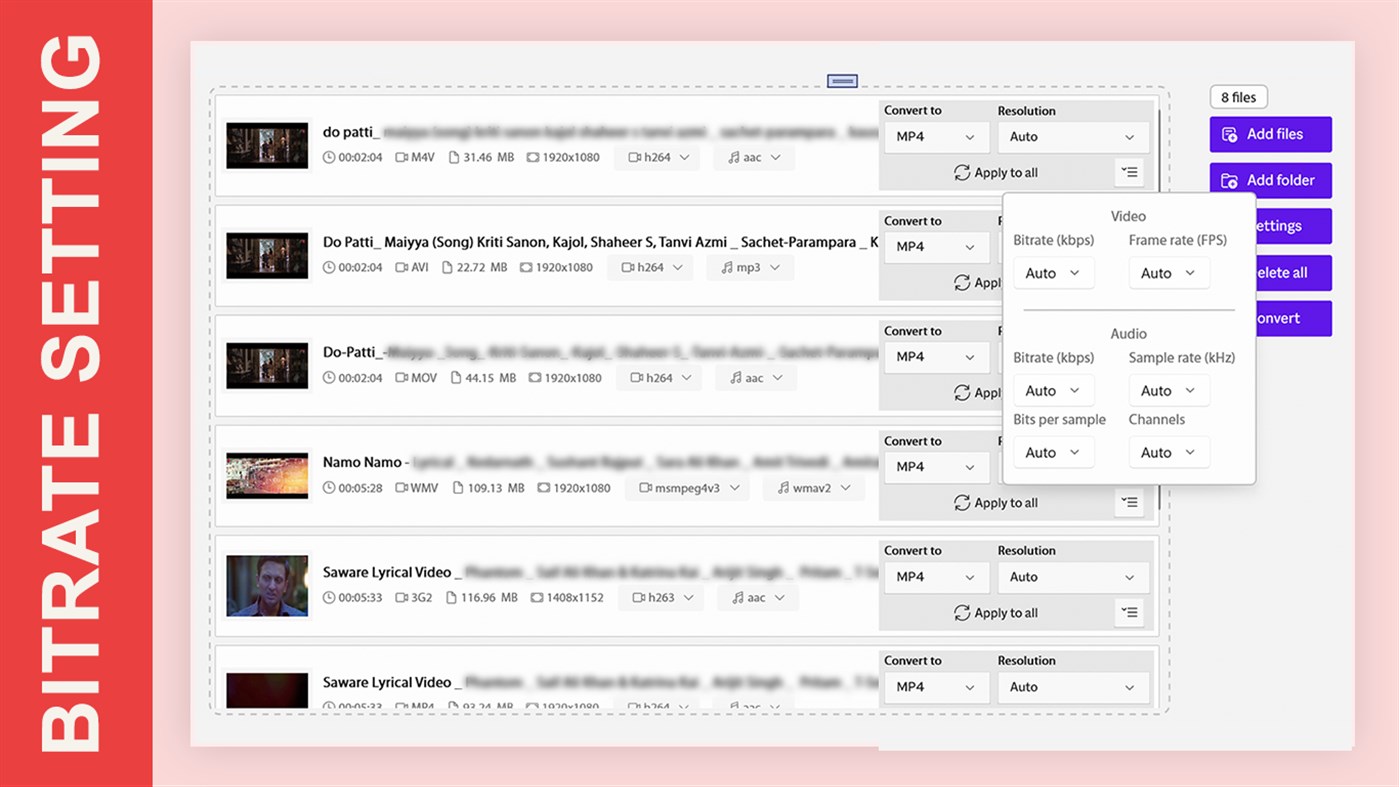1399x787 pixels.
Task: Open advanced settings icon for Saware 3G2 row
Action: click(1129, 613)
